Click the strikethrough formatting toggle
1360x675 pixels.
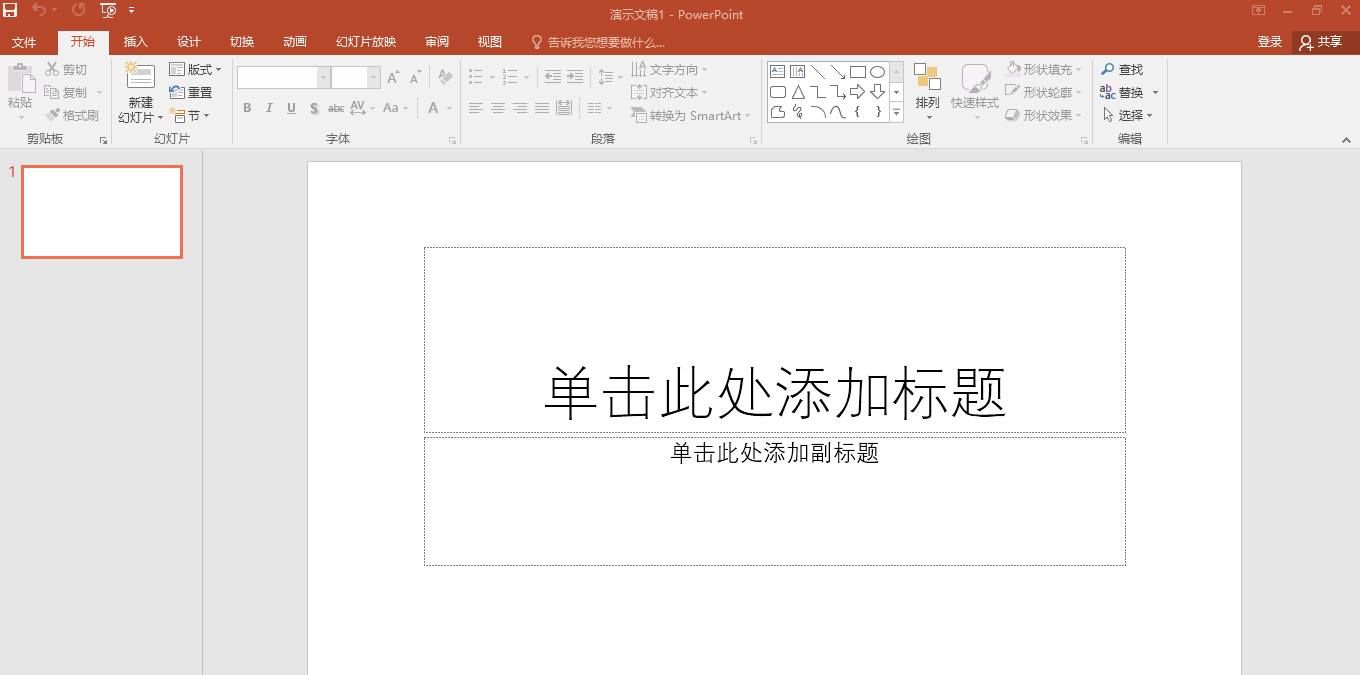pos(335,108)
